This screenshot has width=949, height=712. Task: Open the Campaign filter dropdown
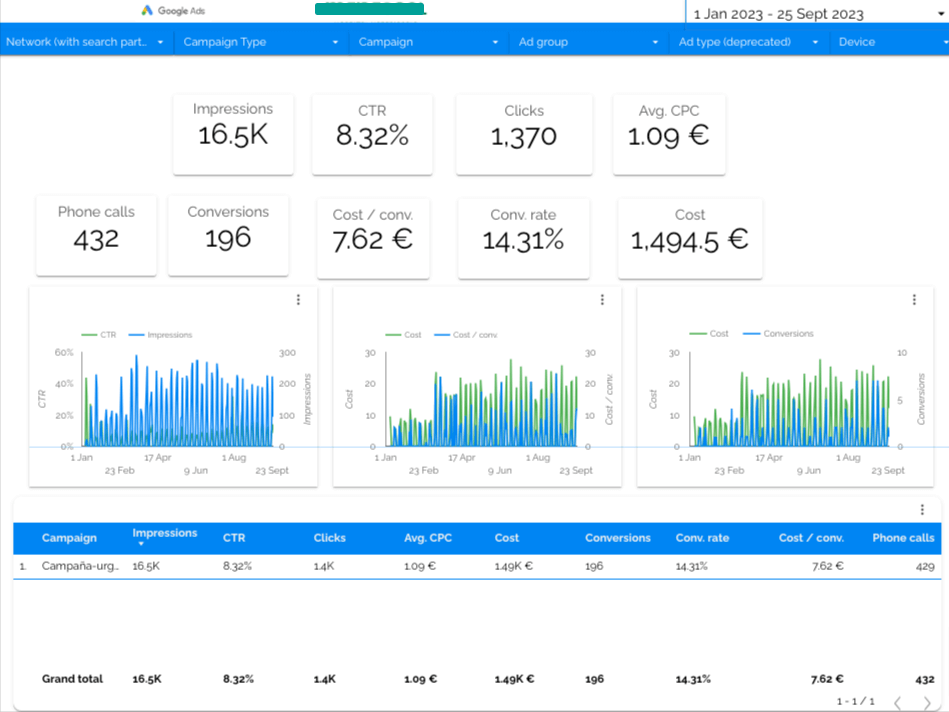(429, 42)
